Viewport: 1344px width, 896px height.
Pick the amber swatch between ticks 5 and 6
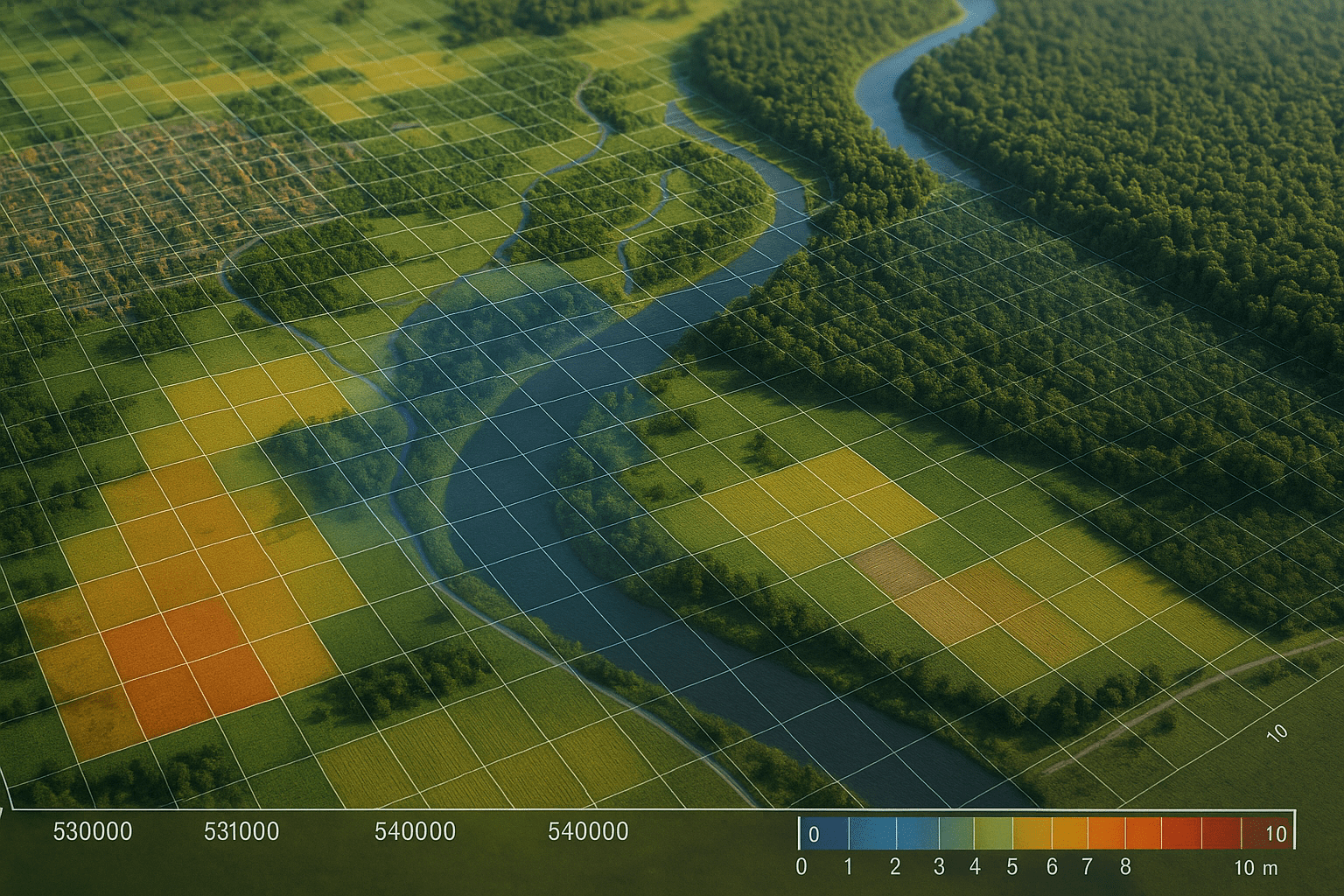tap(1032, 833)
